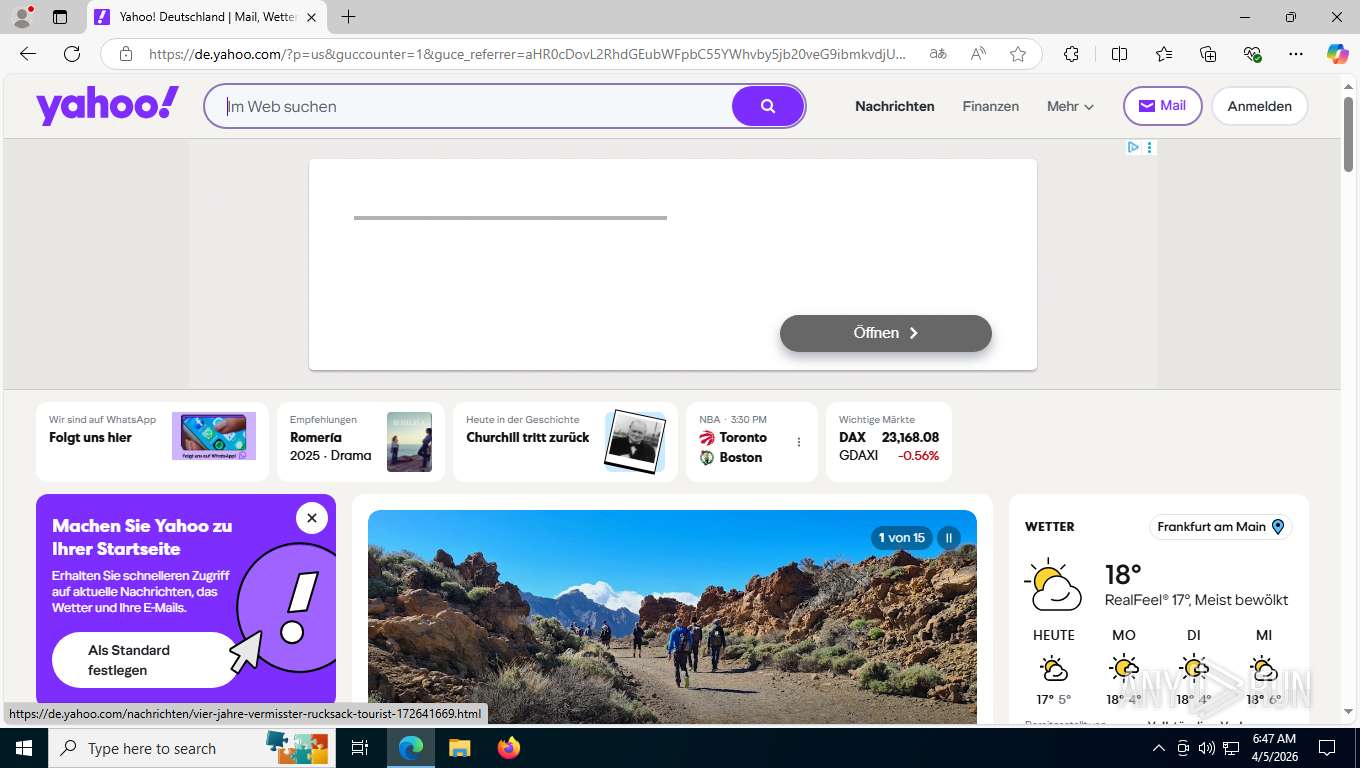Image resolution: width=1360 pixels, height=768 pixels.
Task: Open the Collections icon
Action: point(1208,54)
